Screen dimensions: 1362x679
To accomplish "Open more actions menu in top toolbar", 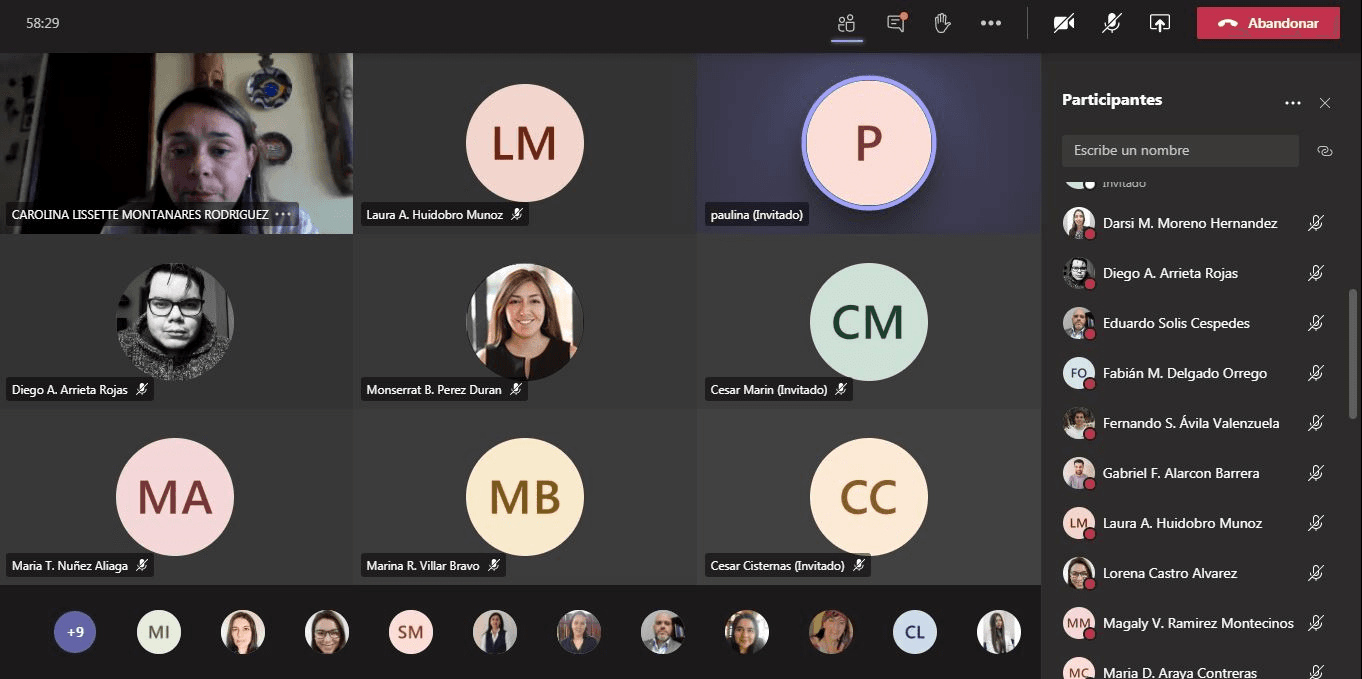I will point(991,23).
